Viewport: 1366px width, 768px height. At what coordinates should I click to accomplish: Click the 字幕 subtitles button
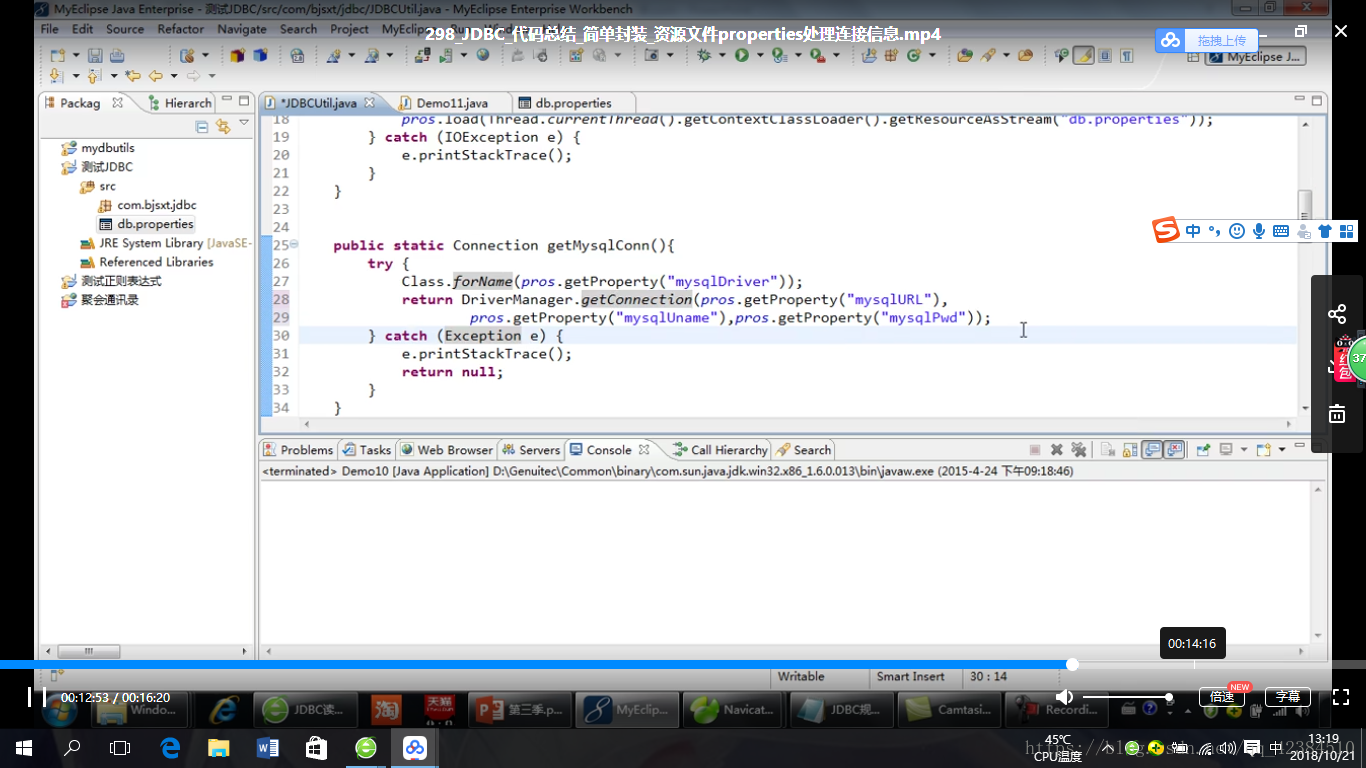[x=1288, y=697]
